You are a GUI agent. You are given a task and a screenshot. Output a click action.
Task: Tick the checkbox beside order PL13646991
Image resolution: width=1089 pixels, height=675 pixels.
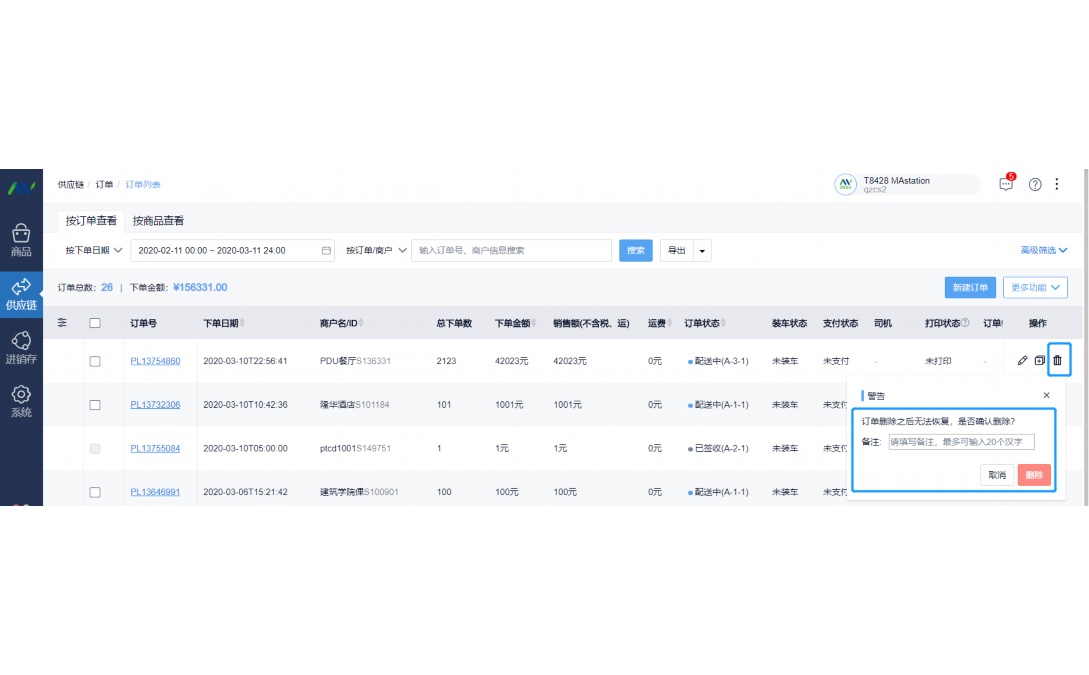95,491
